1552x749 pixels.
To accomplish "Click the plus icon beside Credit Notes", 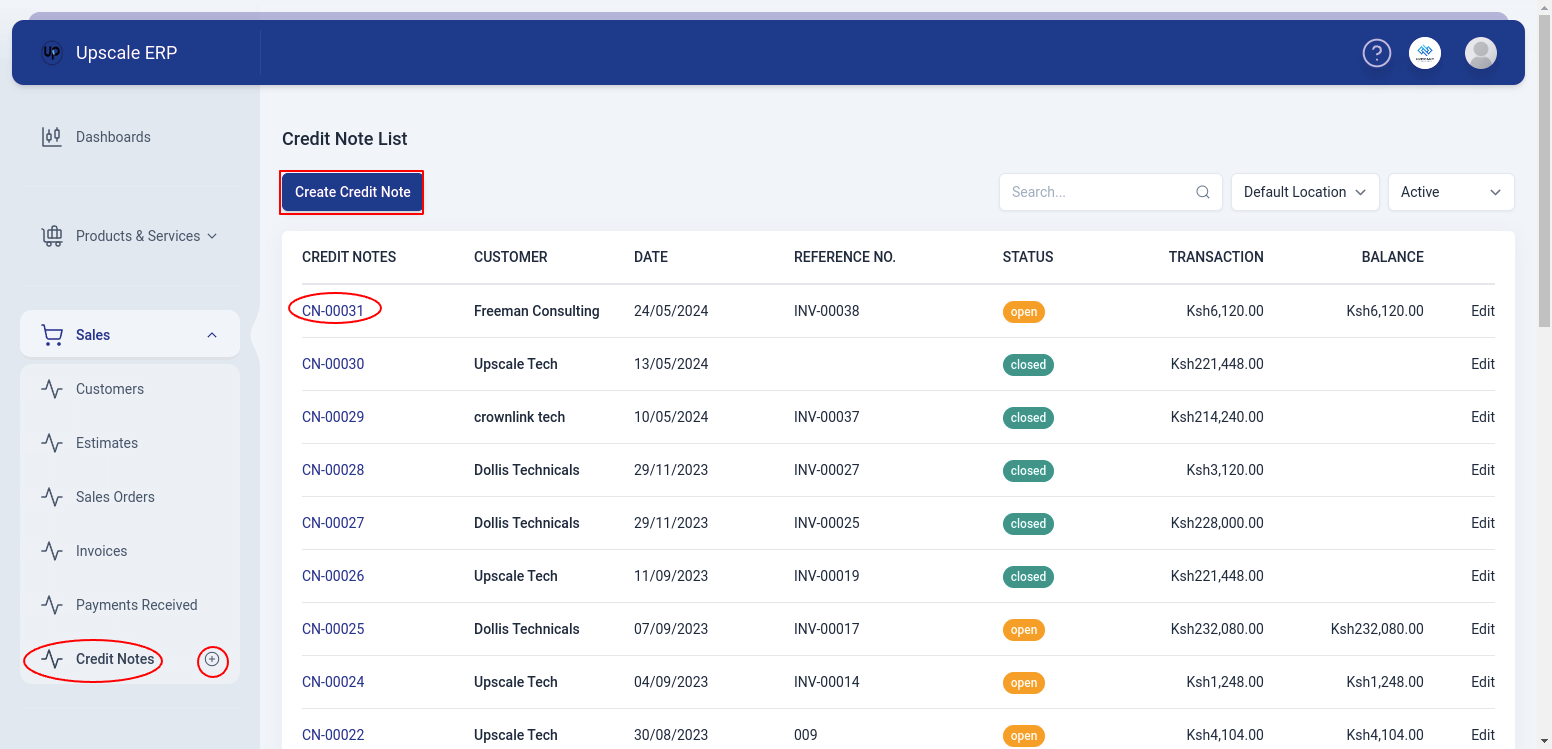I will click(x=212, y=660).
